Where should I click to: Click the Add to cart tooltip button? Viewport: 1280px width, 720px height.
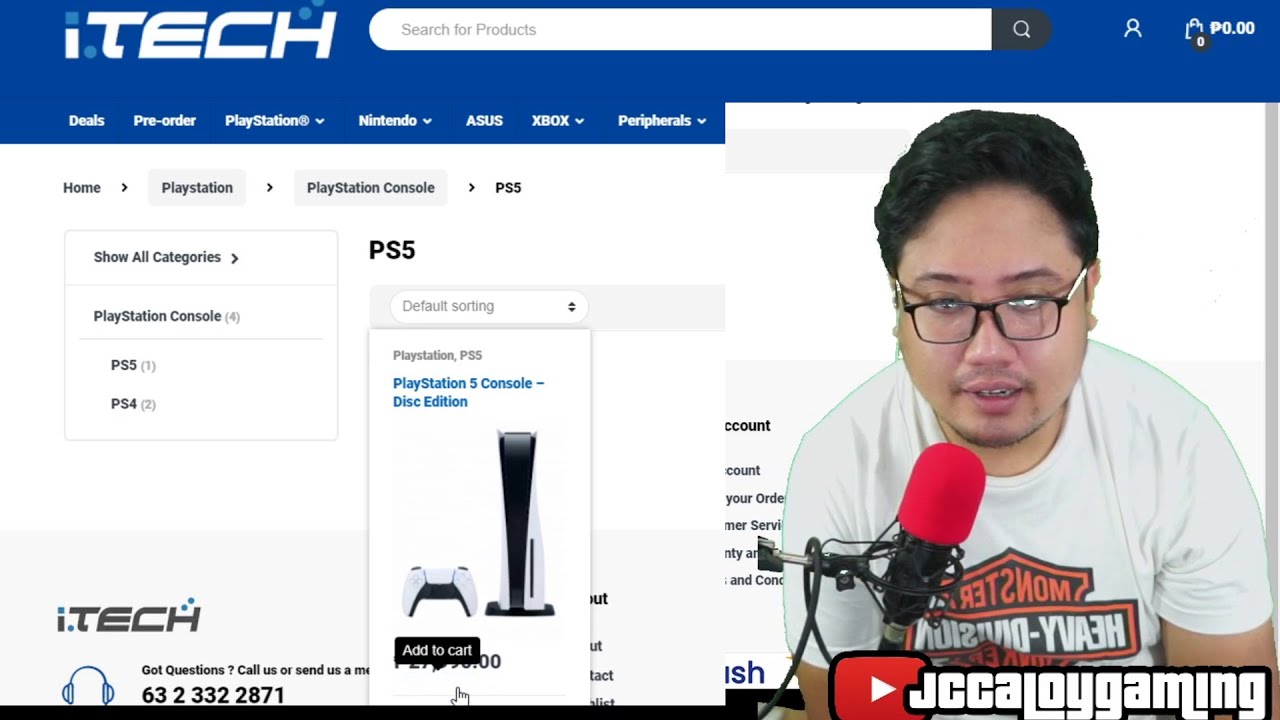point(437,650)
